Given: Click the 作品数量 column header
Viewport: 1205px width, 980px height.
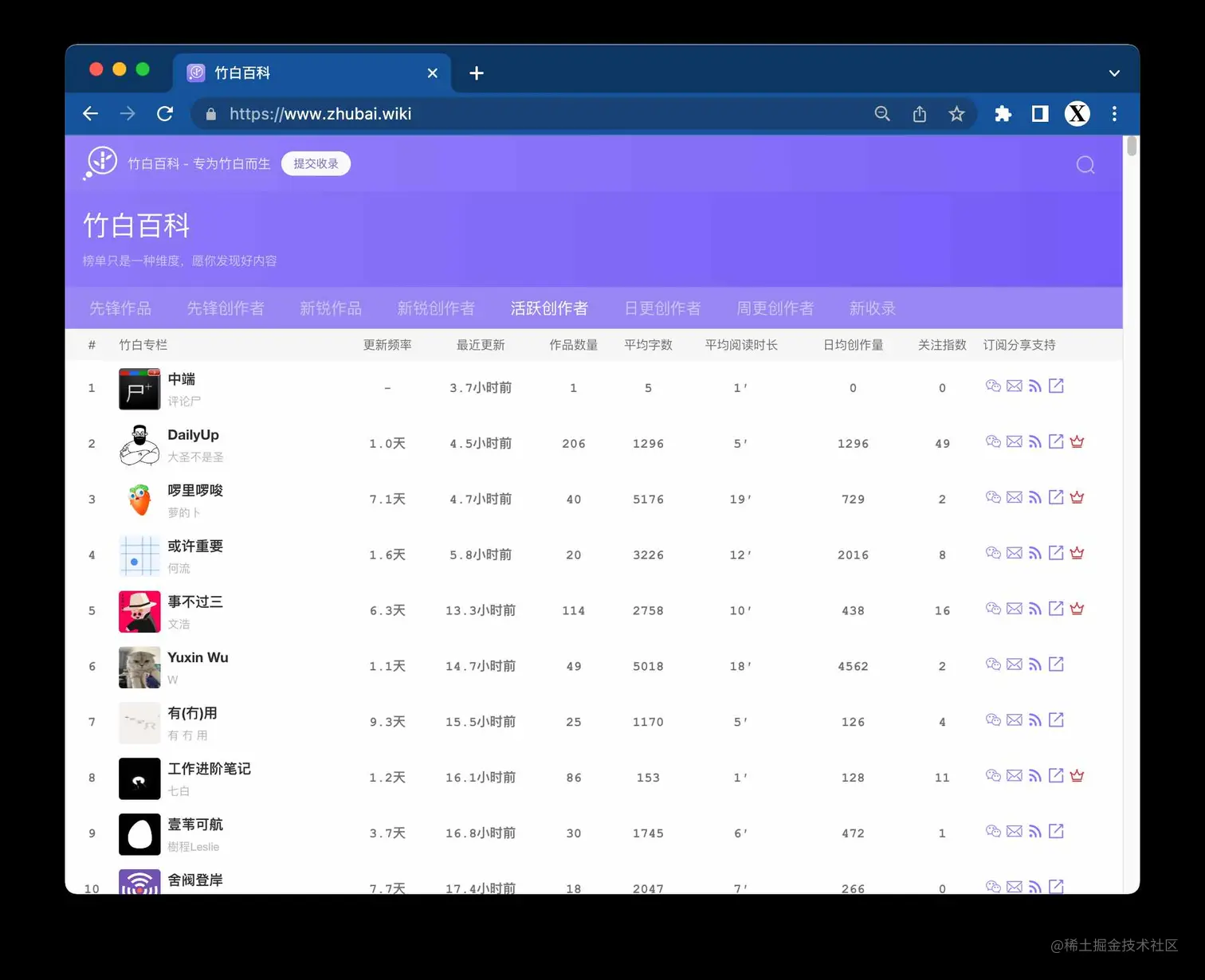Looking at the screenshot, I should (574, 345).
